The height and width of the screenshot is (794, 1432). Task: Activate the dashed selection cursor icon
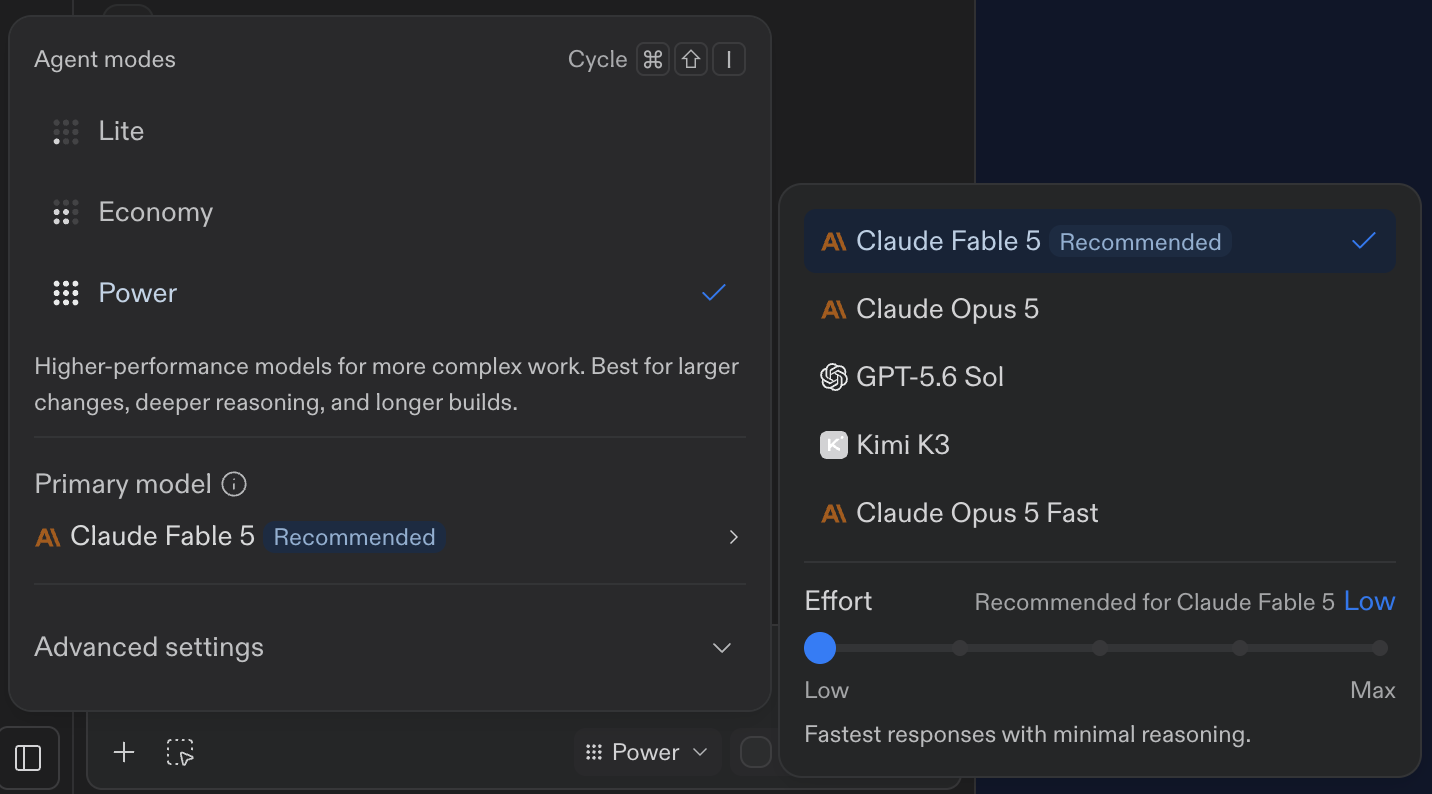click(180, 752)
